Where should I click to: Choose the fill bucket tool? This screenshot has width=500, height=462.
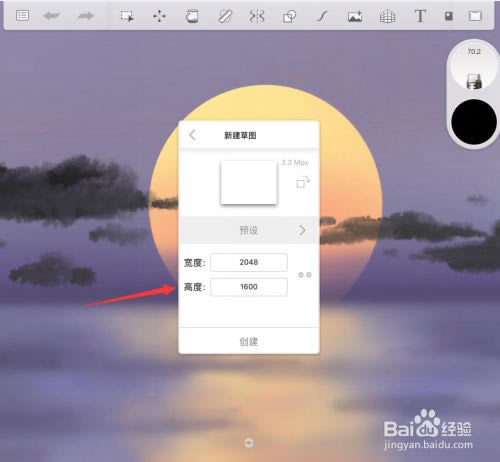point(192,16)
